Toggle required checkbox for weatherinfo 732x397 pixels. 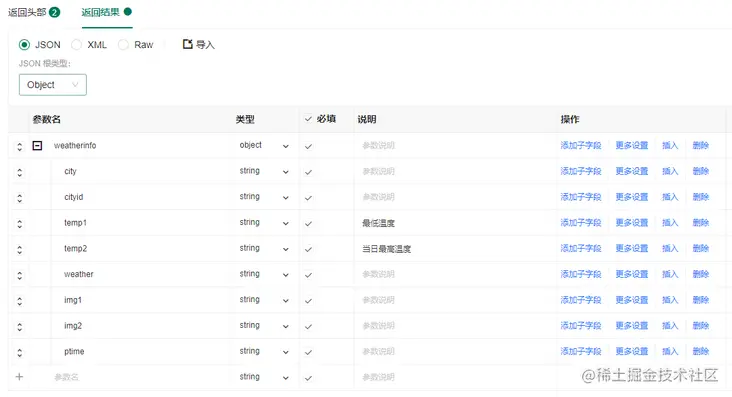coord(308,146)
